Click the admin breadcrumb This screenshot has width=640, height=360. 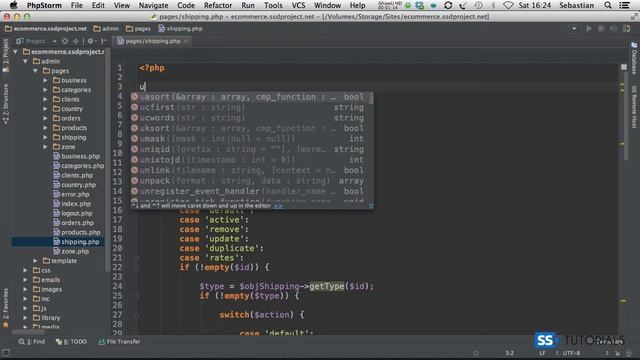[x=106, y=29]
